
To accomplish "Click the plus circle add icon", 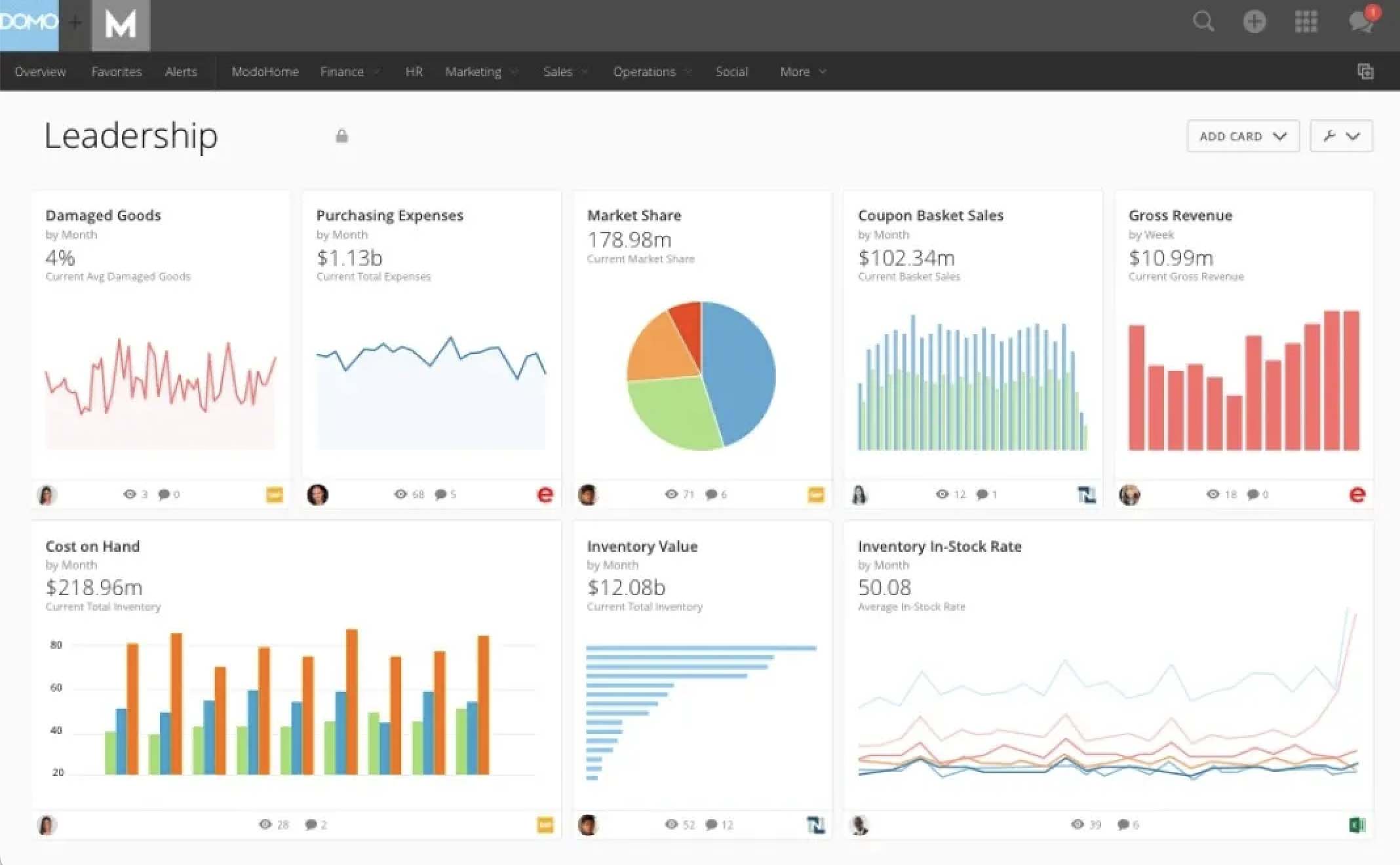I will pyautogui.click(x=1254, y=22).
